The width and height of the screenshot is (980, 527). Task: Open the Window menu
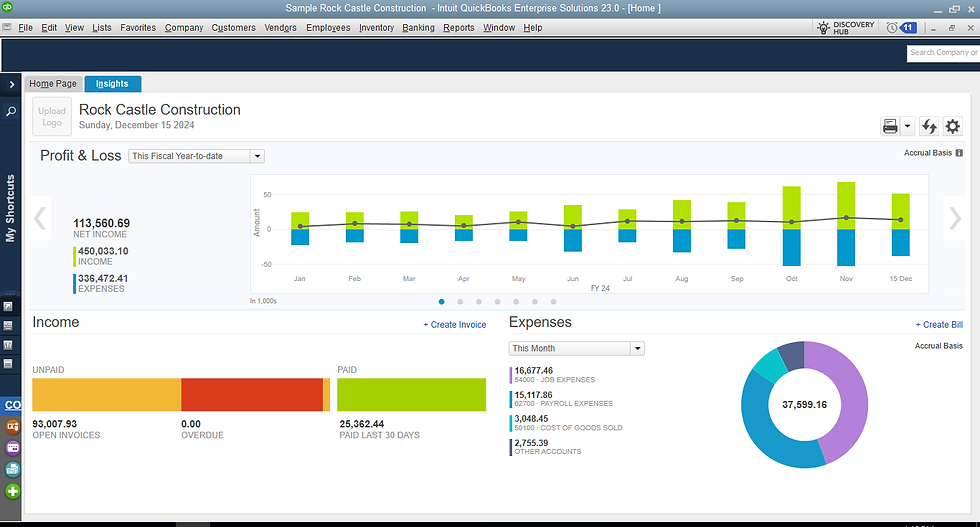499,28
